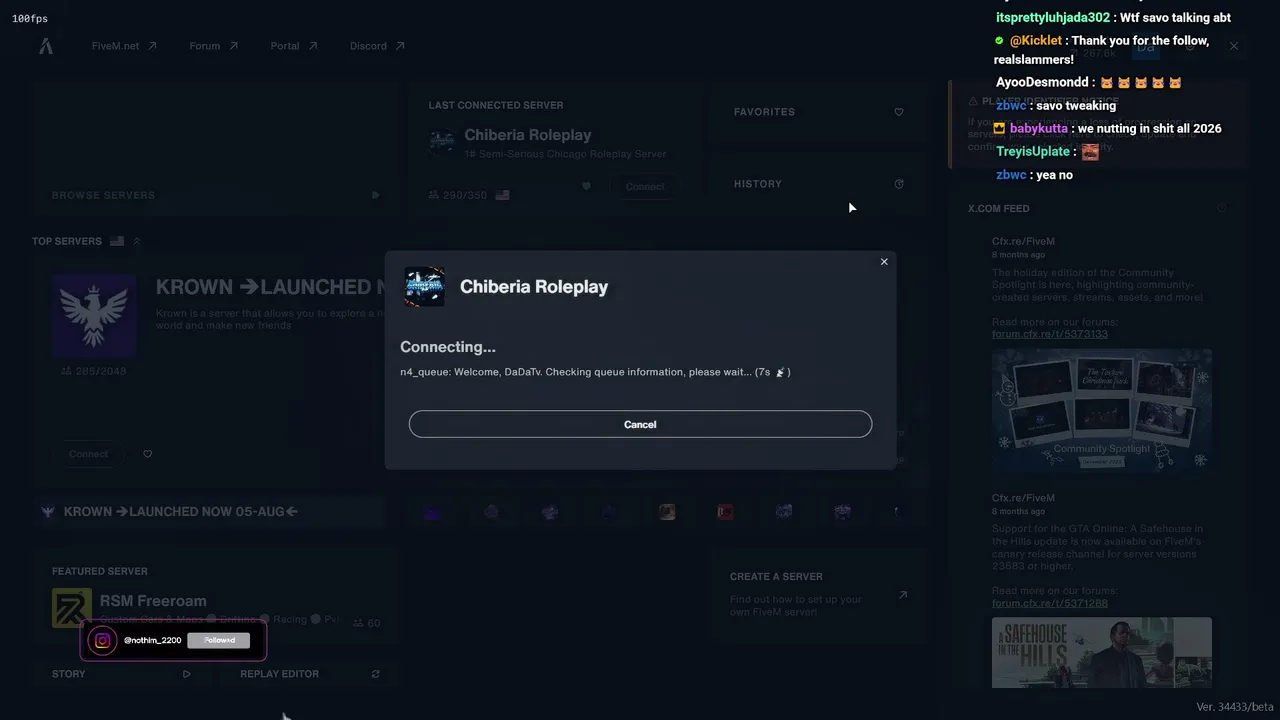
Task: Click the Create a Server arrow icon
Action: (x=902, y=595)
